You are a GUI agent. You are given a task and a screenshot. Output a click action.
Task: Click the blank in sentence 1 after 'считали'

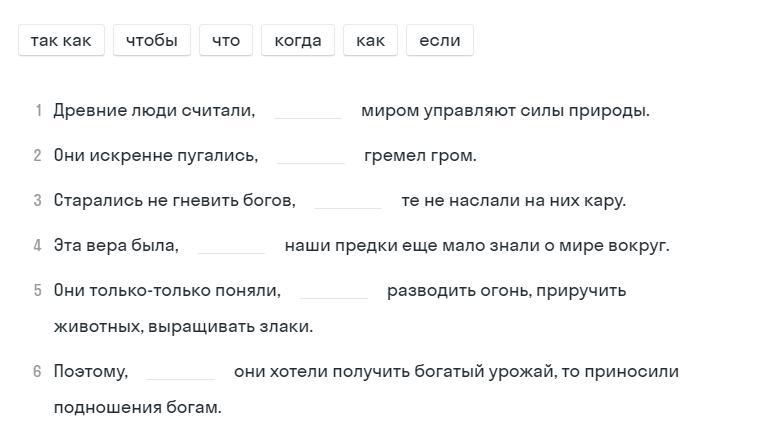click(308, 111)
